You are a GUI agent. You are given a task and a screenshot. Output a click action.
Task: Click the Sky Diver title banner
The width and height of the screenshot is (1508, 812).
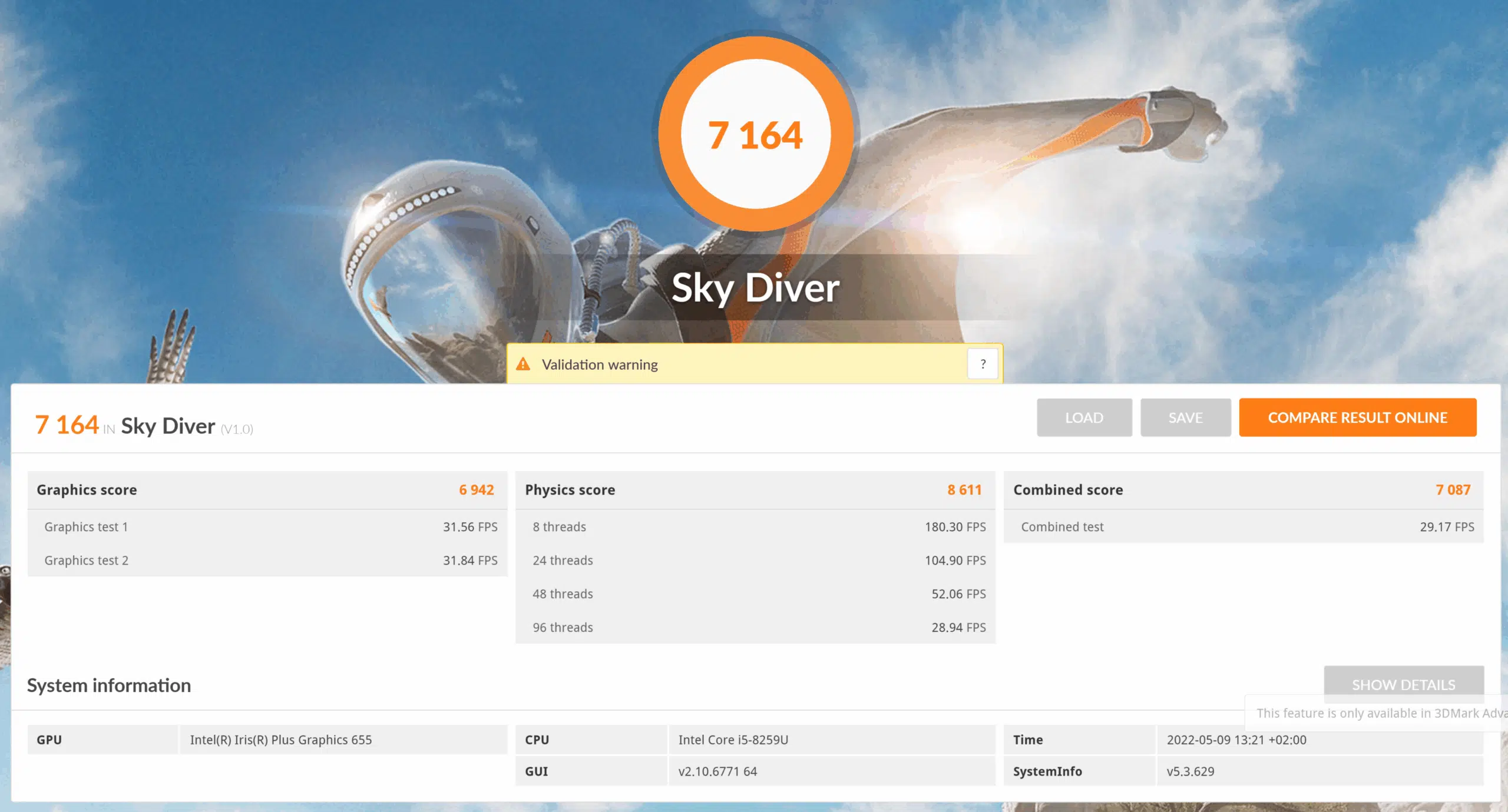tap(755, 288)
